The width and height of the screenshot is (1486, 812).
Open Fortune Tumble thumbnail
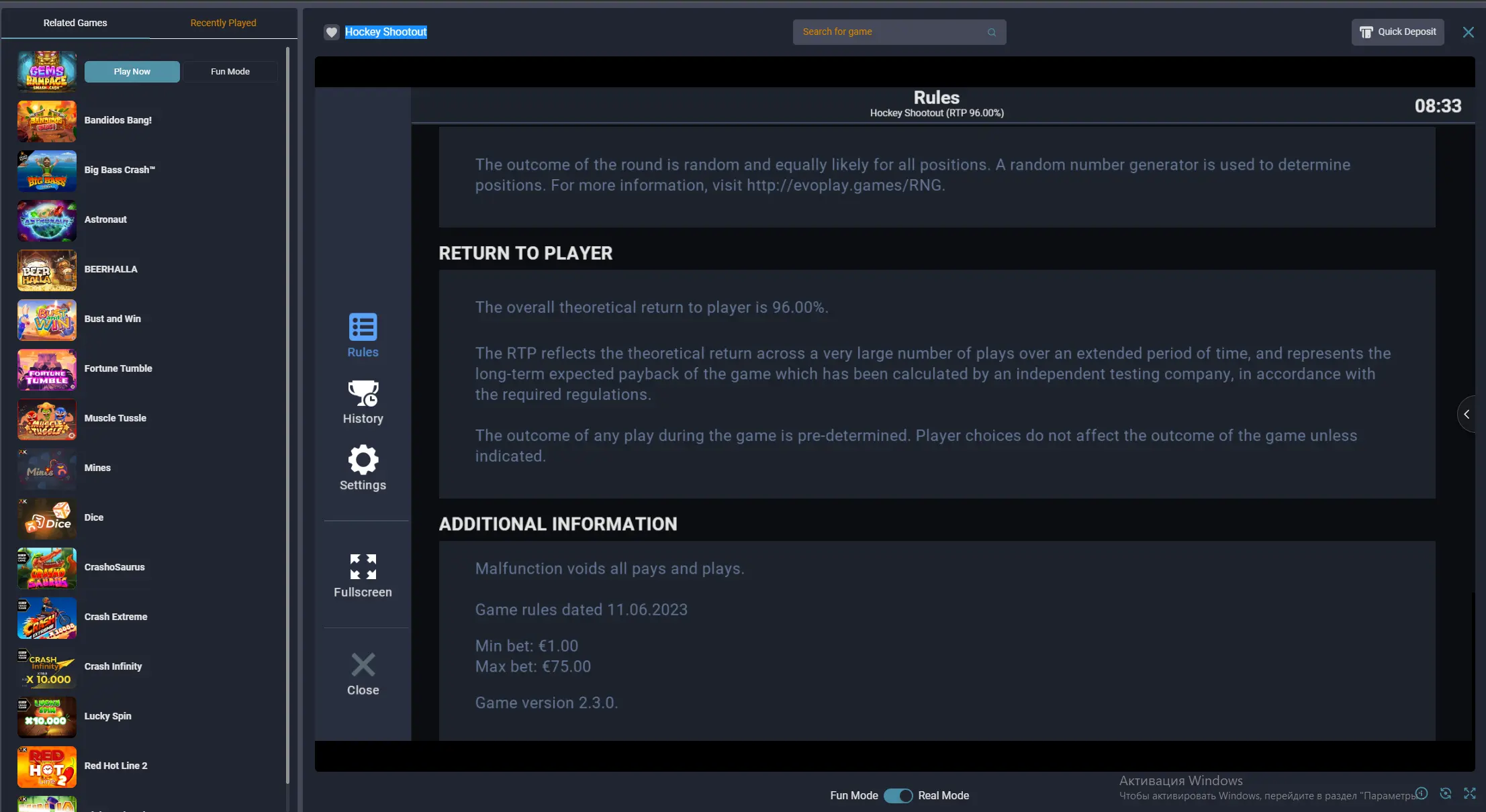click(x=47, y=369)
